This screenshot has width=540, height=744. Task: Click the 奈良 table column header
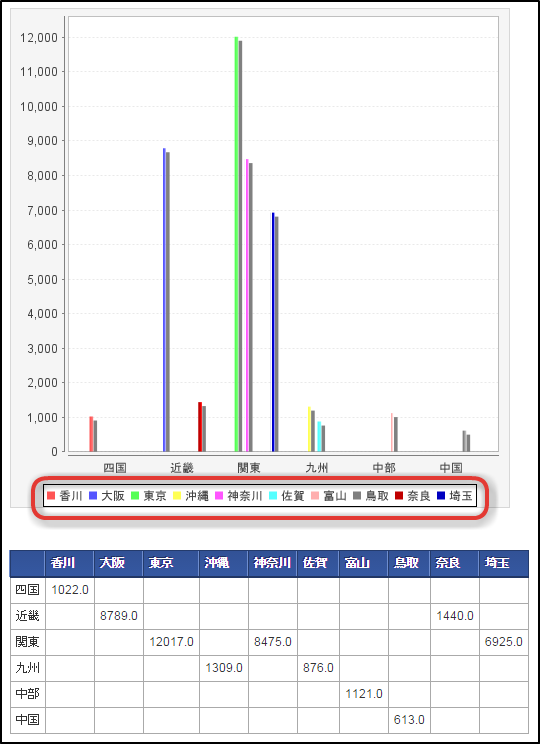(455, 563)
